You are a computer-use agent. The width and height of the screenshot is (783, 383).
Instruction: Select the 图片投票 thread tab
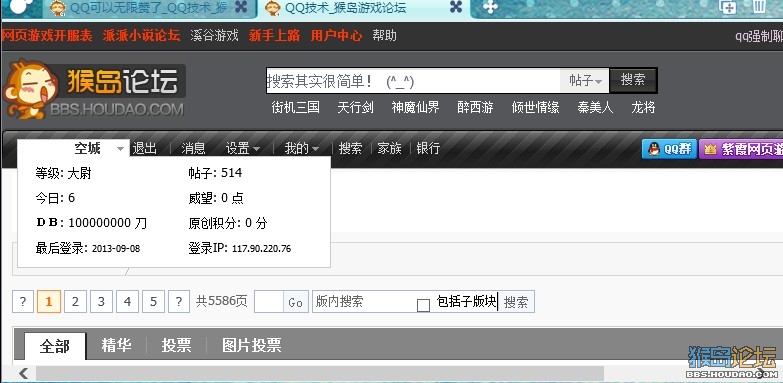251,345
